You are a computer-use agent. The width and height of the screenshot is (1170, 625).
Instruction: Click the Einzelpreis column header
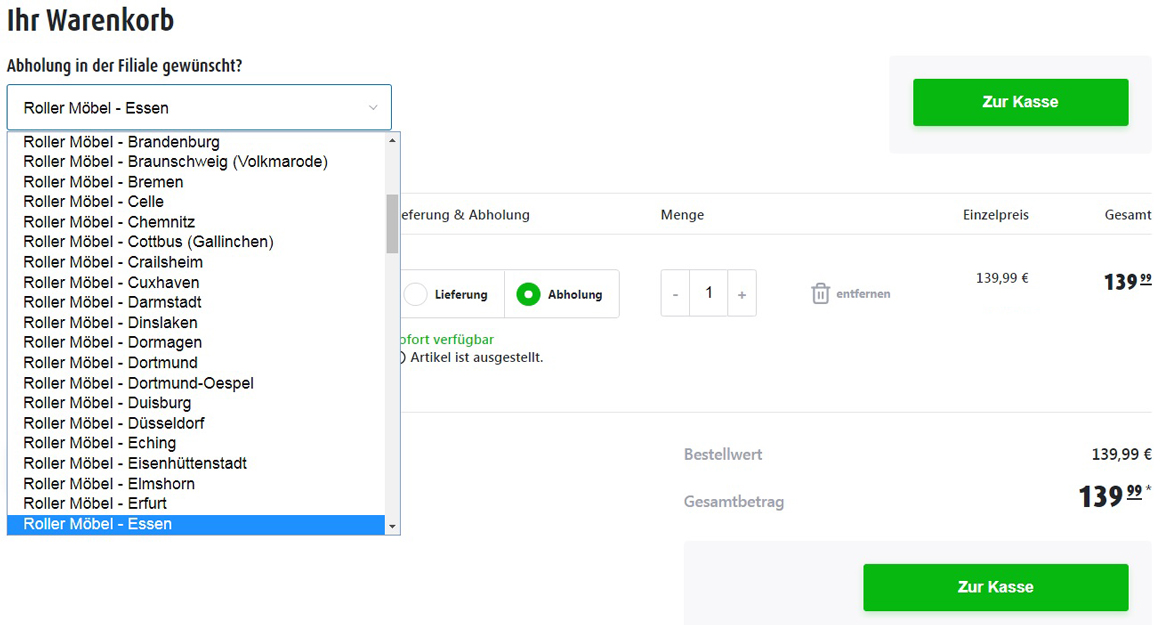[995, 215]
